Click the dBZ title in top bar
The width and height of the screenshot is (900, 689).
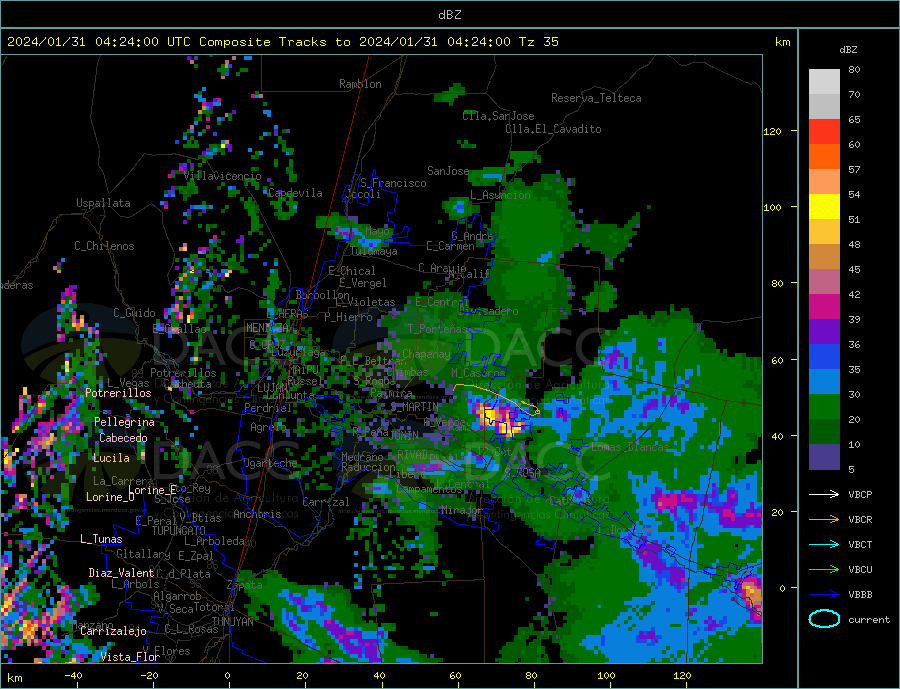(x=449, y=15)
